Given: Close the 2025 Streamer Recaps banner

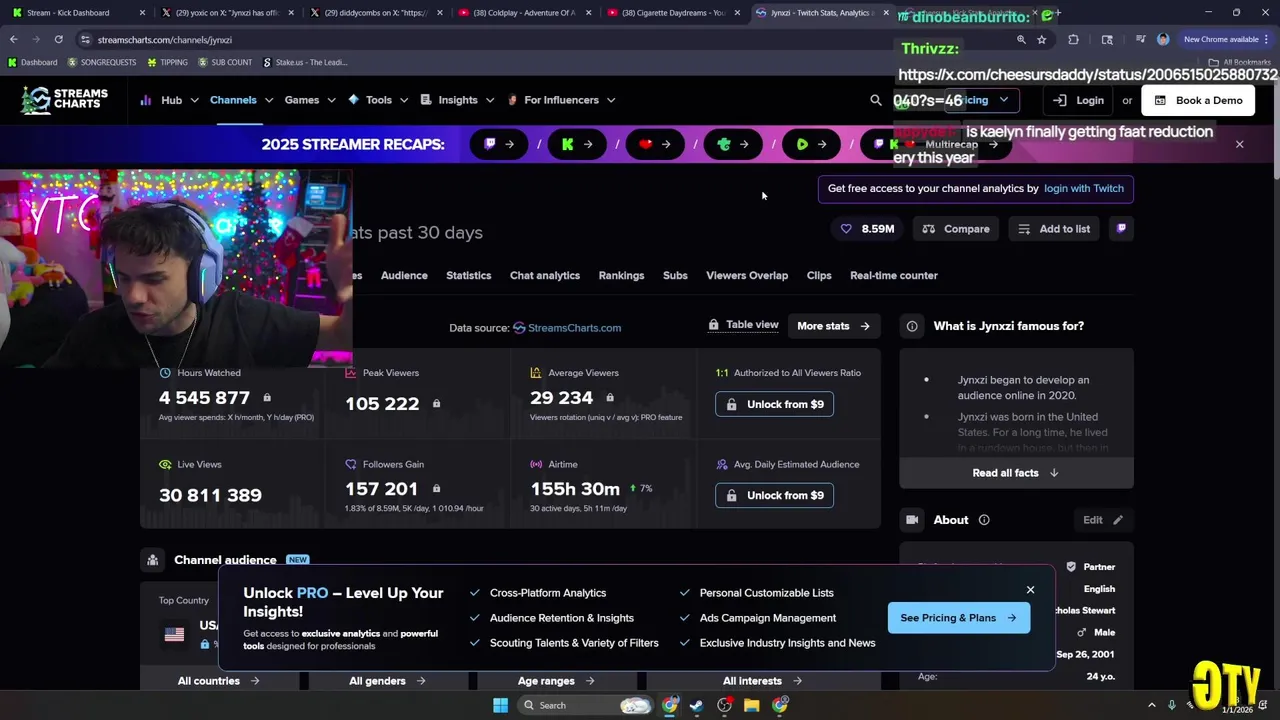Looking at the screenshot, I should [x=1239, y=144].
